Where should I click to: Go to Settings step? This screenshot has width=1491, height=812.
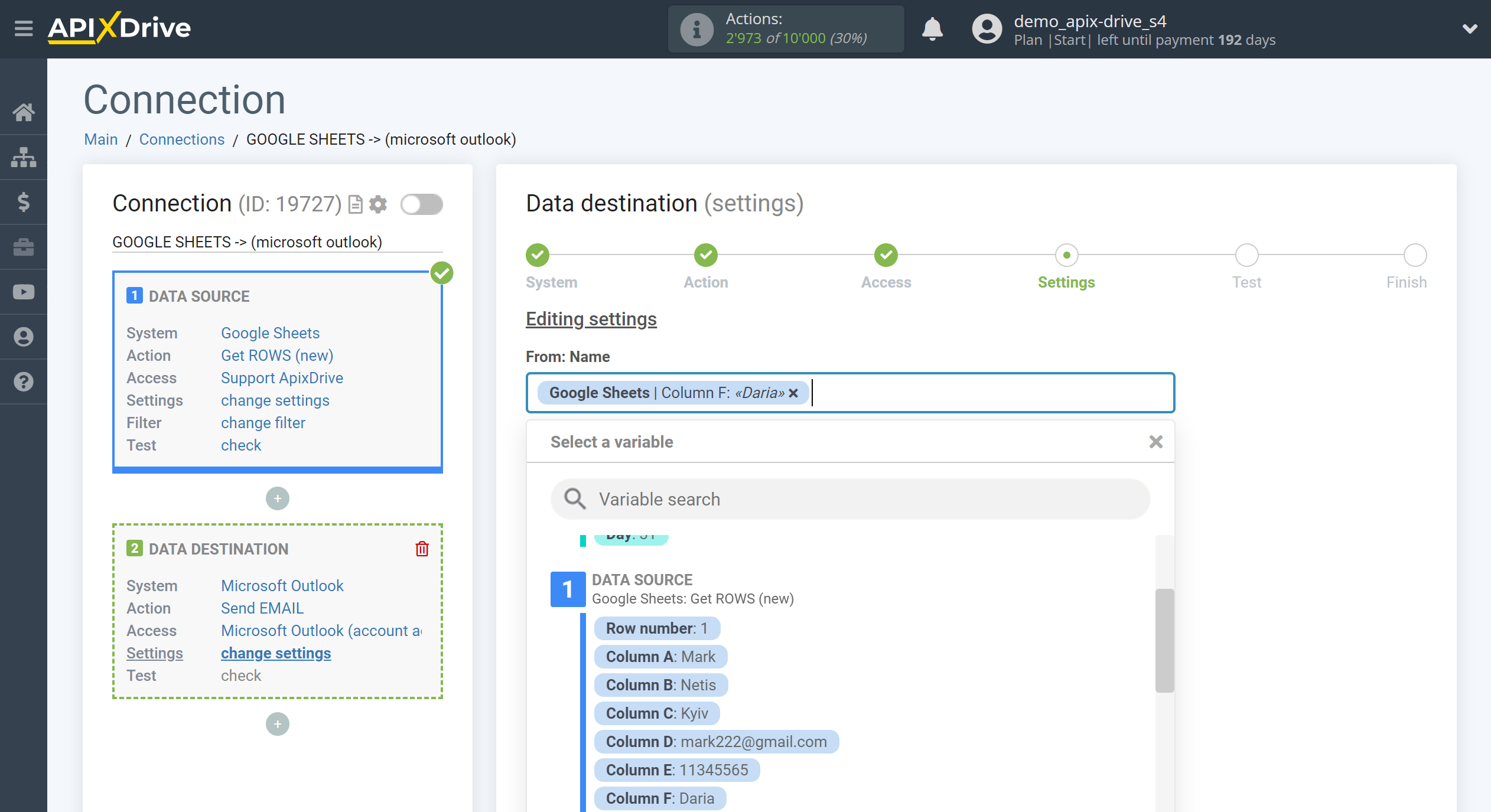pos(1066,255)
